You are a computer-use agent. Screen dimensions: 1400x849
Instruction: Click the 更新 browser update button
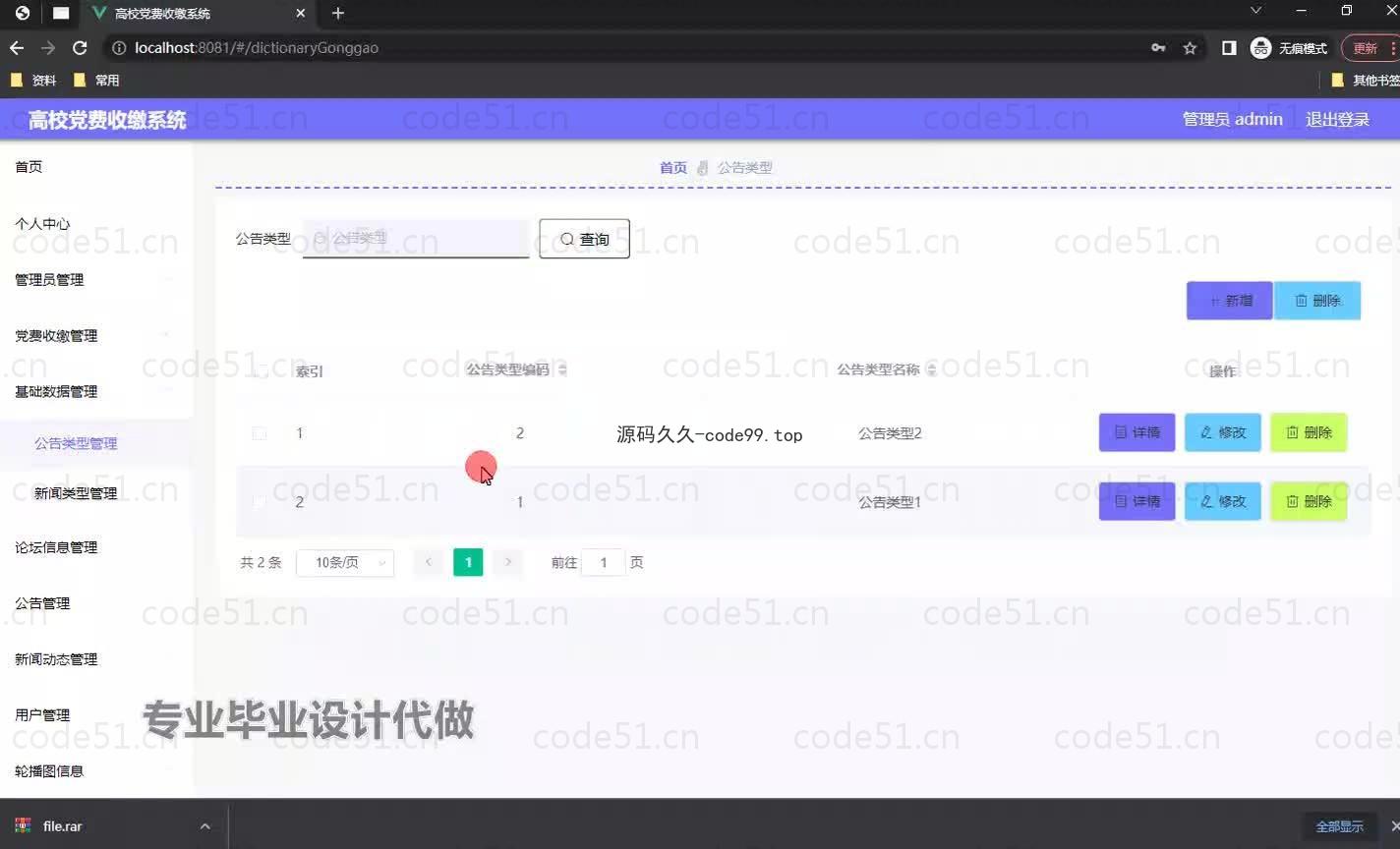[x=1370, y=48]
